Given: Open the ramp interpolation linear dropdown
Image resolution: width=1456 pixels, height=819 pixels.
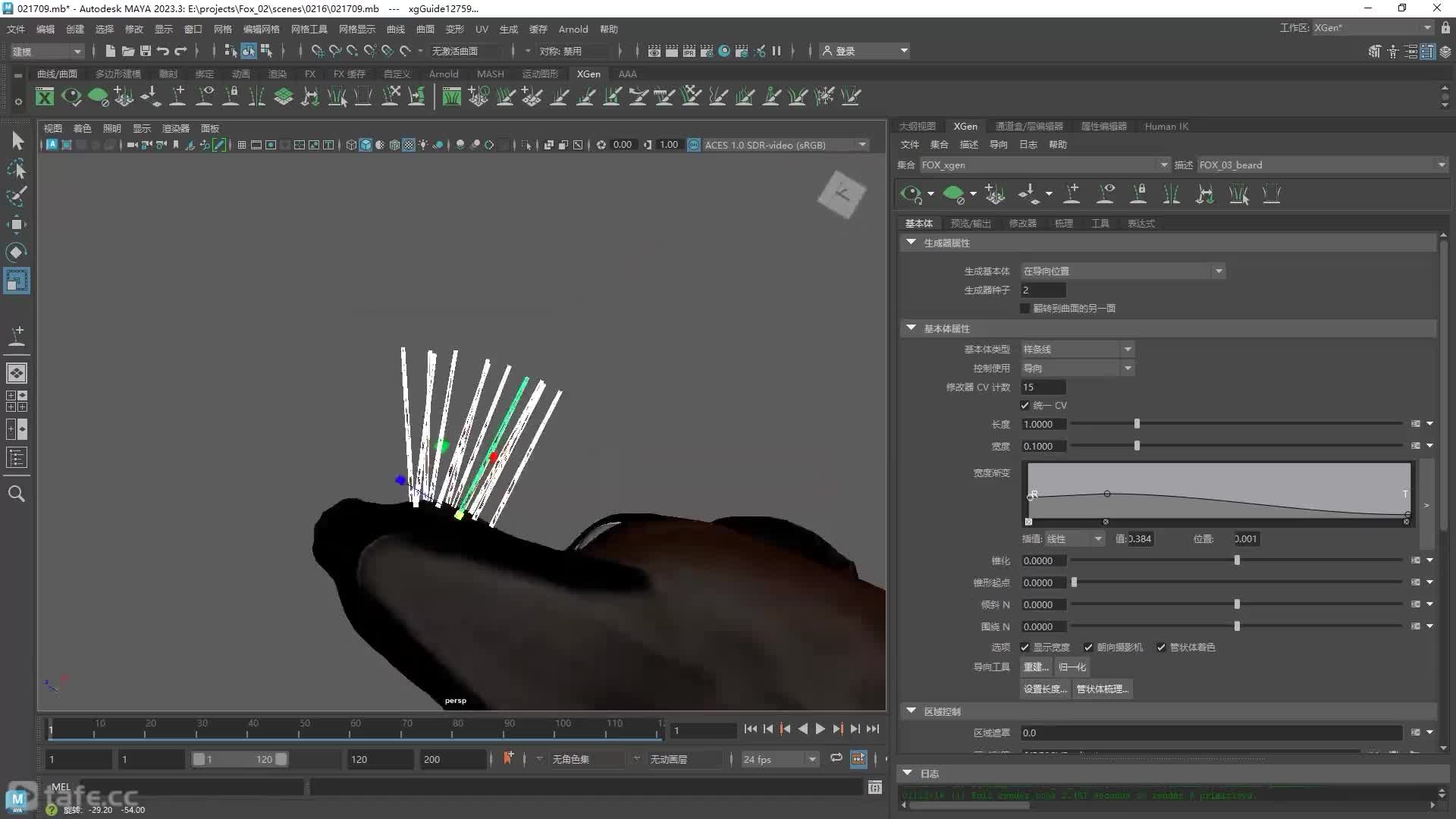Looking at the screenshot, I should pyautogui.click(x=1075, y=539).
